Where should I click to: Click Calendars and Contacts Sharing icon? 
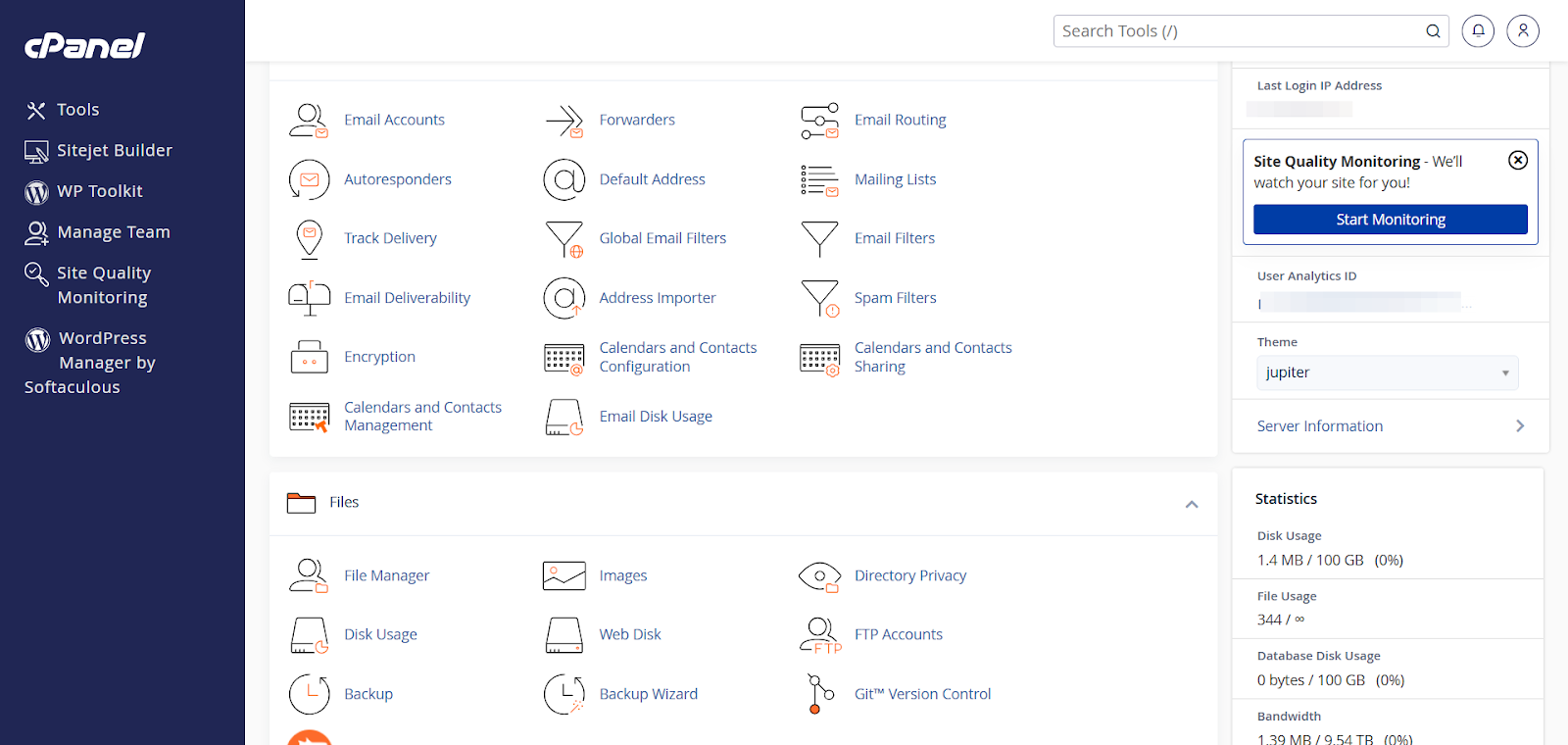[x=819, y=359]
